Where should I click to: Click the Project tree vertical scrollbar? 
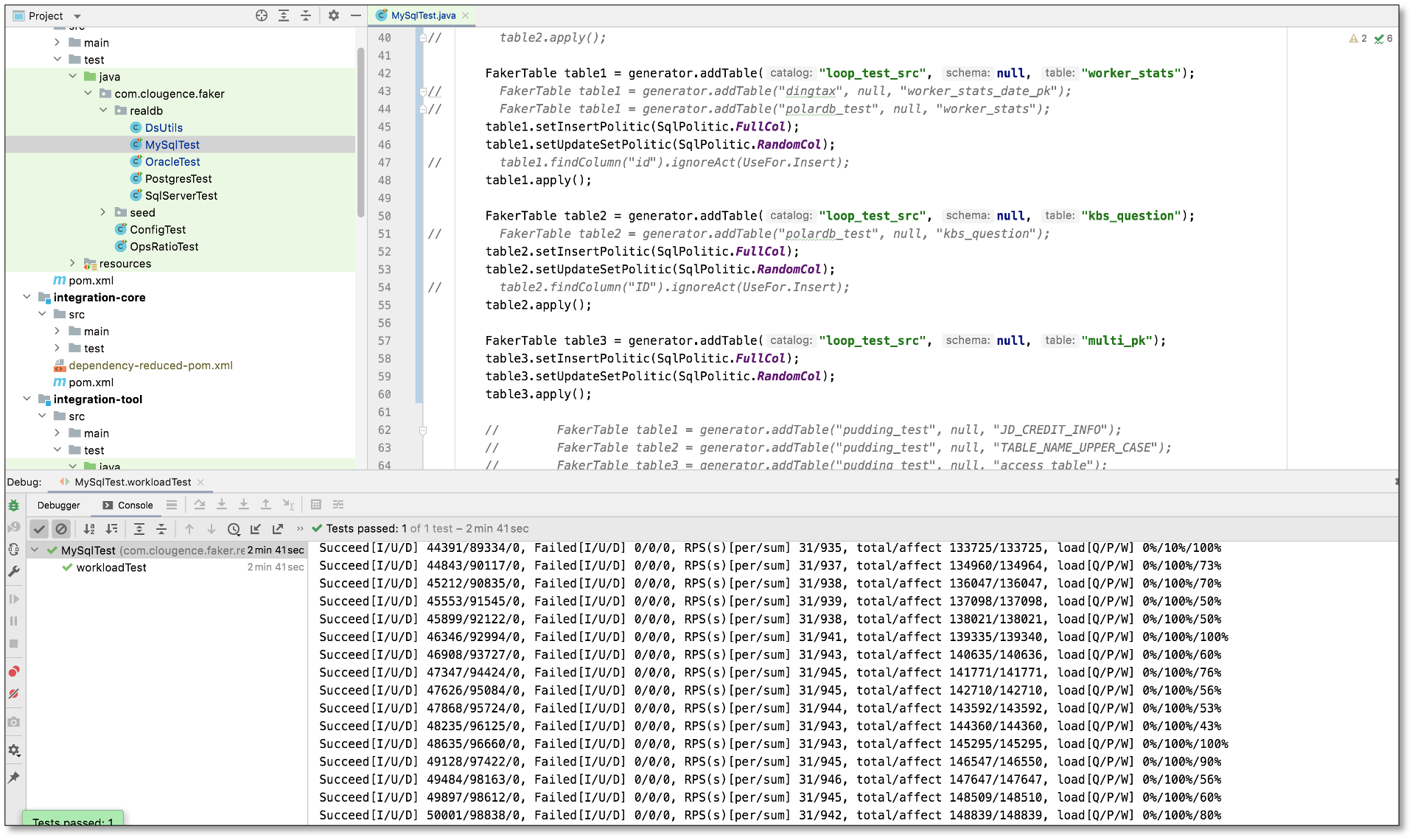pyautogui.click(x=361, y=133)
